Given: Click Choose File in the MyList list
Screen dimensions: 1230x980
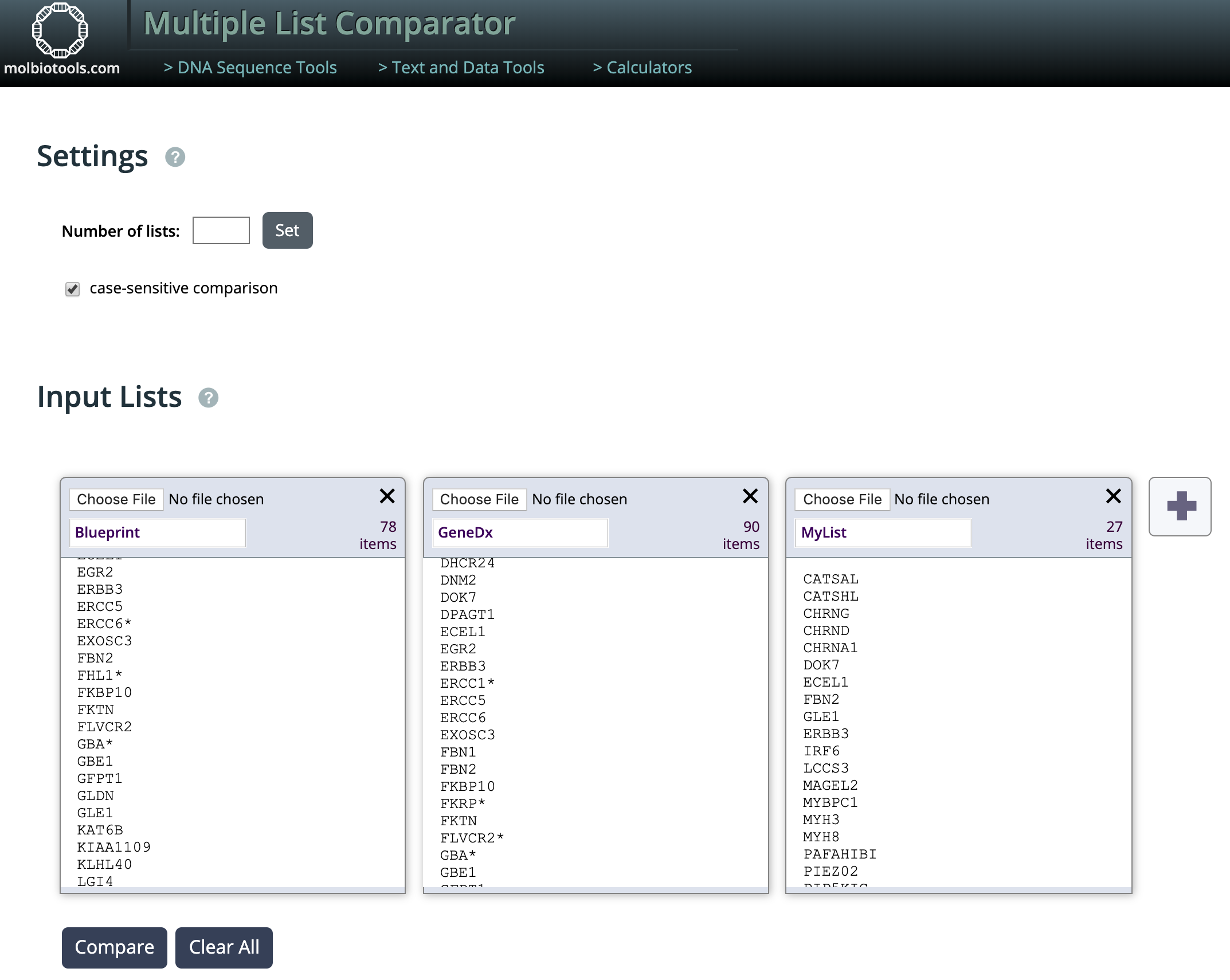Looking at the screenshot, I should pyautogui.click(x=842, y=499).
